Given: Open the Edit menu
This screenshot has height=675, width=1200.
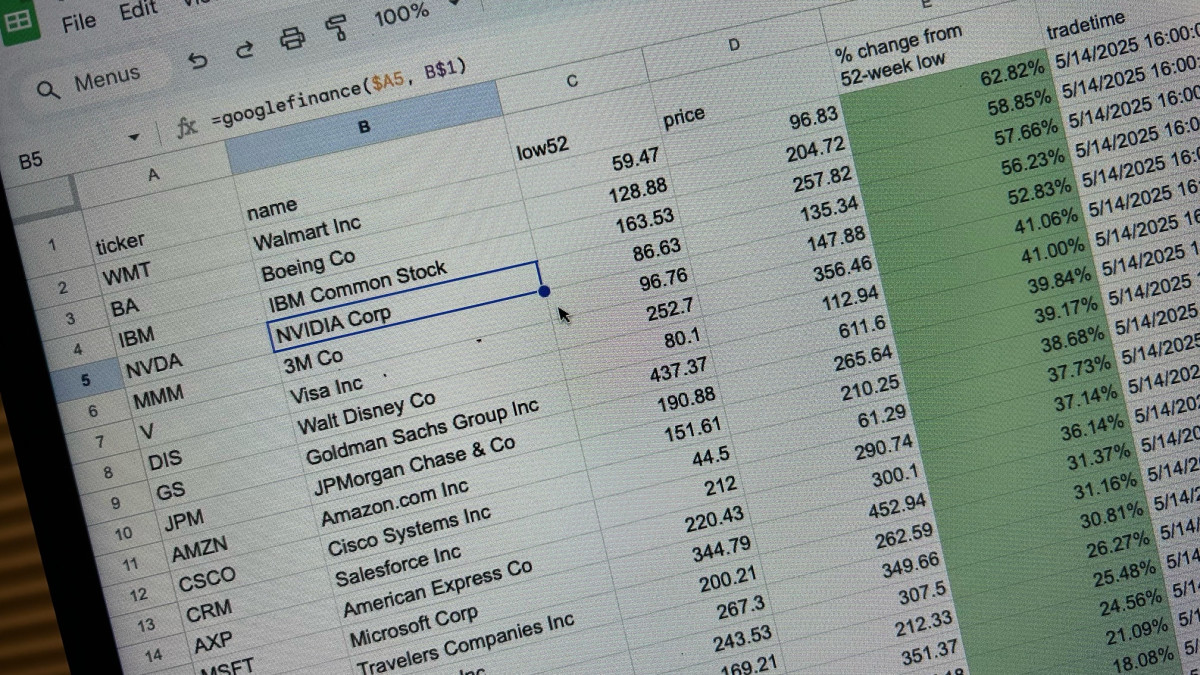Looking at the screenshot, I should (x=138, y=11).
